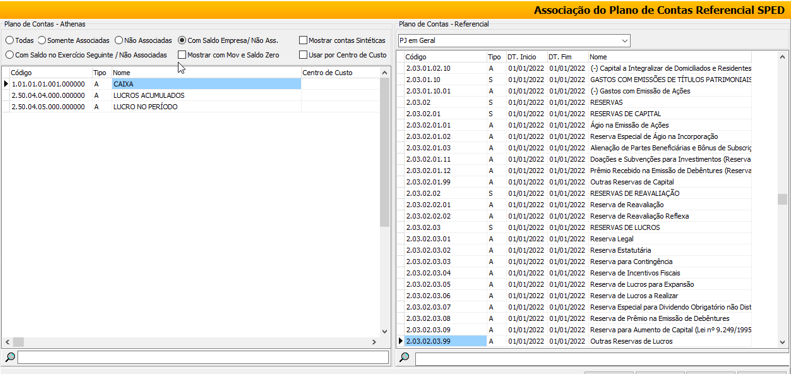Select the Não Associadas radio option
This screenshot has width=794, height=375.
pos(144,40)
